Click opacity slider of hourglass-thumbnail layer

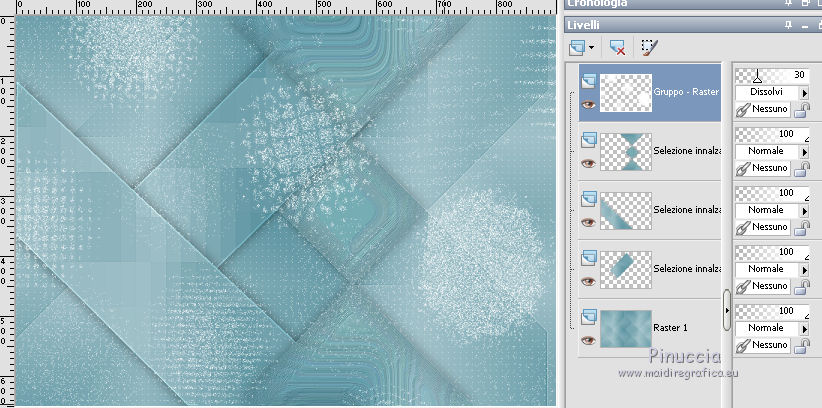pos(772,135)
